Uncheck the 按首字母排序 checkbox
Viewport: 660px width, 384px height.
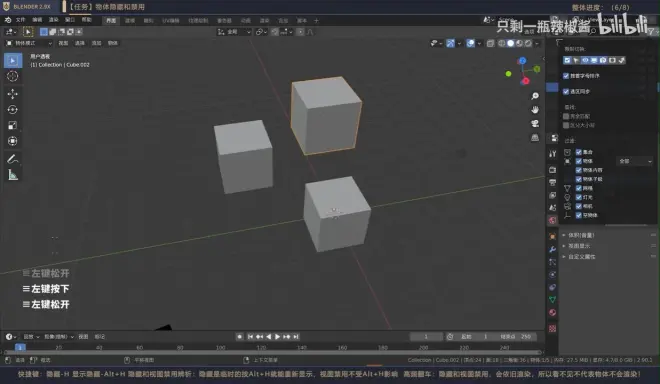(x=566, y=76)
